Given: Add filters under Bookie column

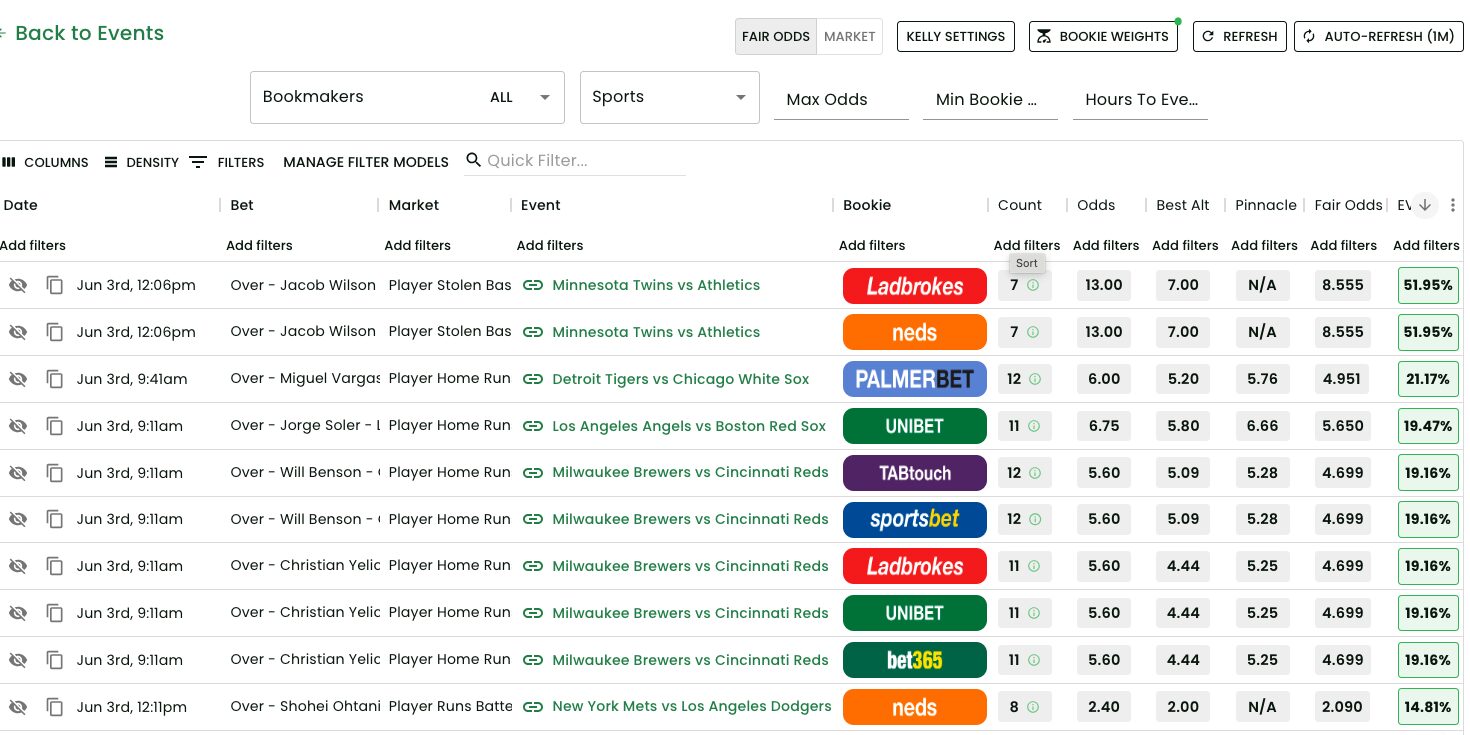Looking at the screenshot, I should pyautogui.click(x=872, y=245).
